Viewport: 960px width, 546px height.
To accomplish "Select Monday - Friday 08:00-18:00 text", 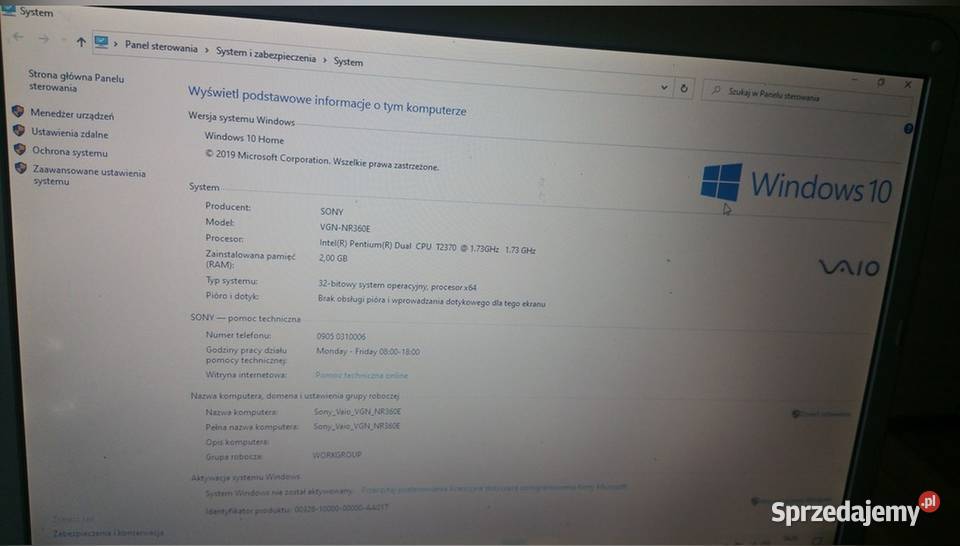I will [368, 352].
